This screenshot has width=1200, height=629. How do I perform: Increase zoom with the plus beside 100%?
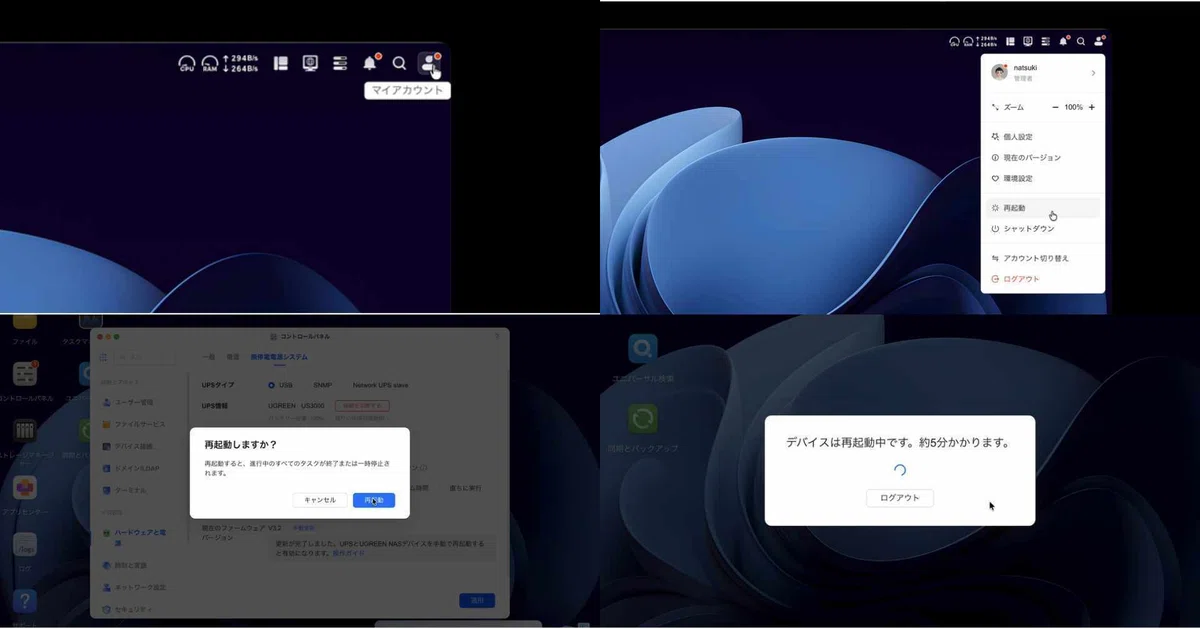(x=1091, y=107)
